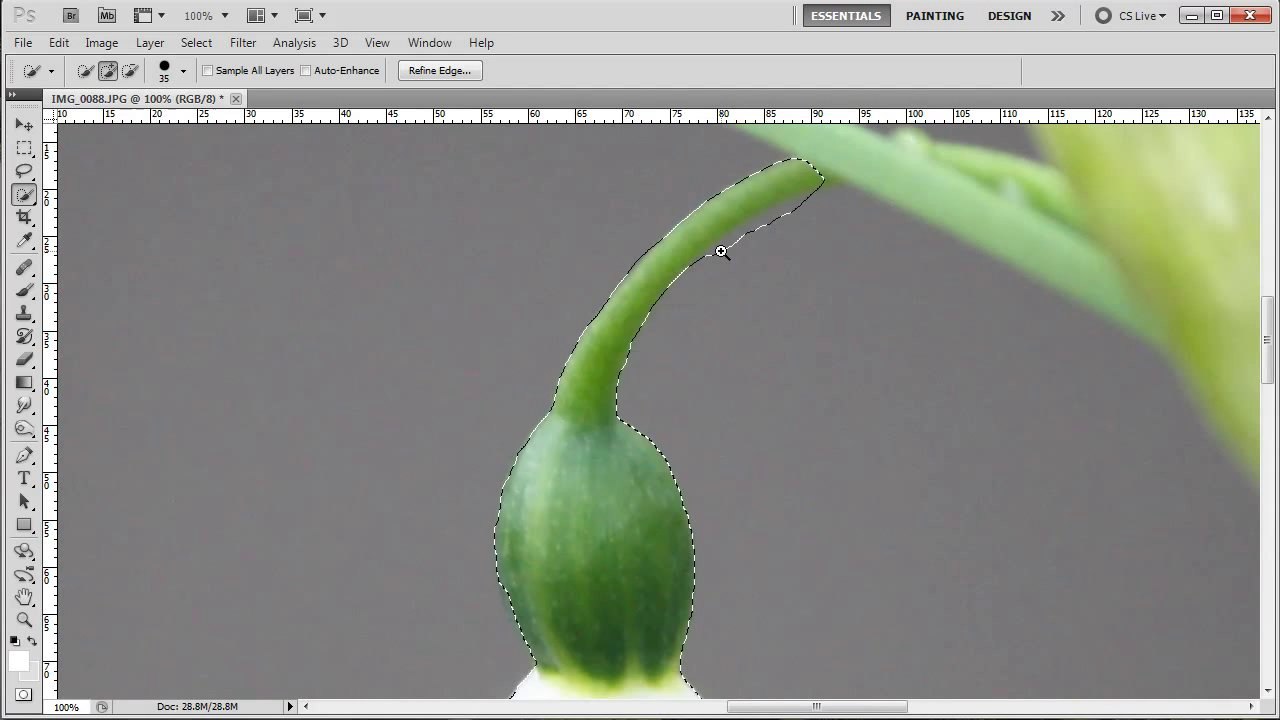Open the tool preset picker dropdown
The width and height of the screenshot is (1280, 720).
tap(52, 71)
